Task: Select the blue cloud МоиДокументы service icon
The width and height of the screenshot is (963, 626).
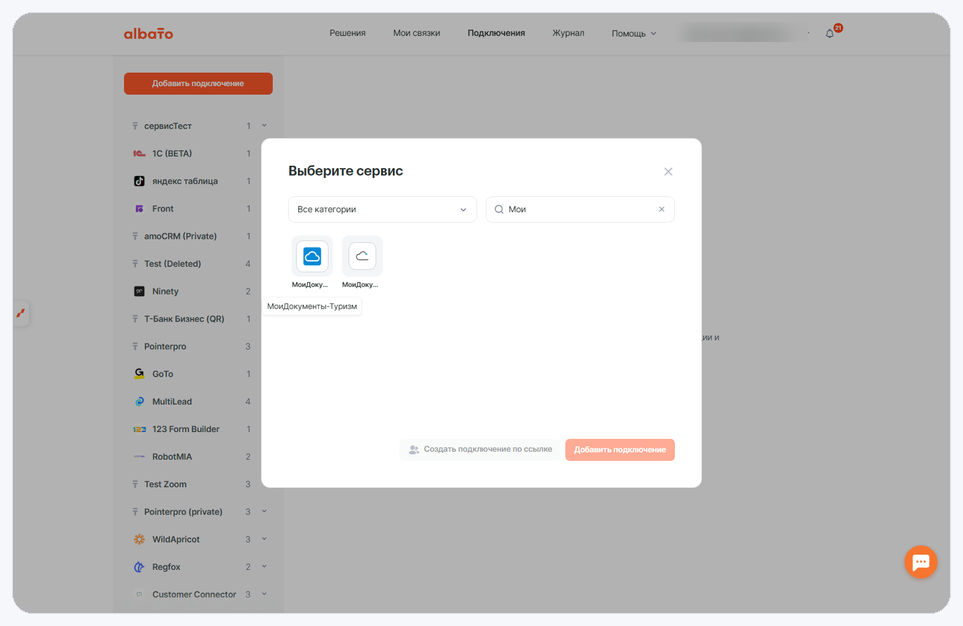Action: (x=312, y=256)
